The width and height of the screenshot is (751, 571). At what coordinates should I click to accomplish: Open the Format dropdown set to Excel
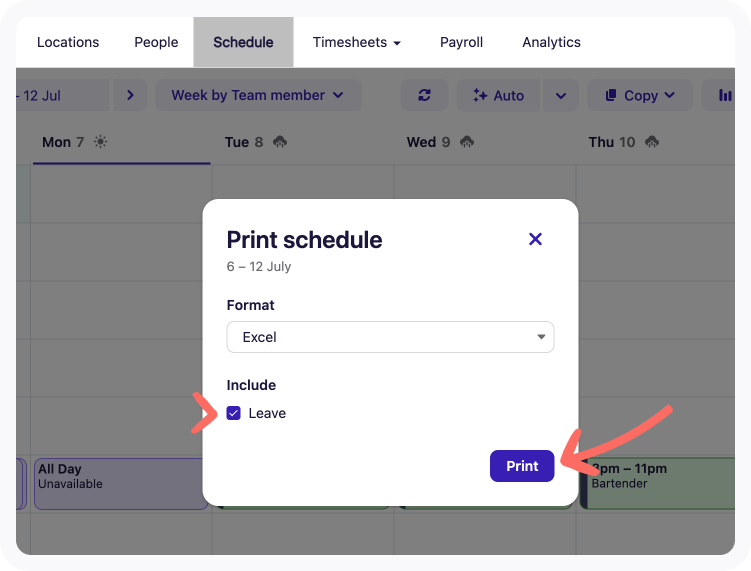click(390, 337)
